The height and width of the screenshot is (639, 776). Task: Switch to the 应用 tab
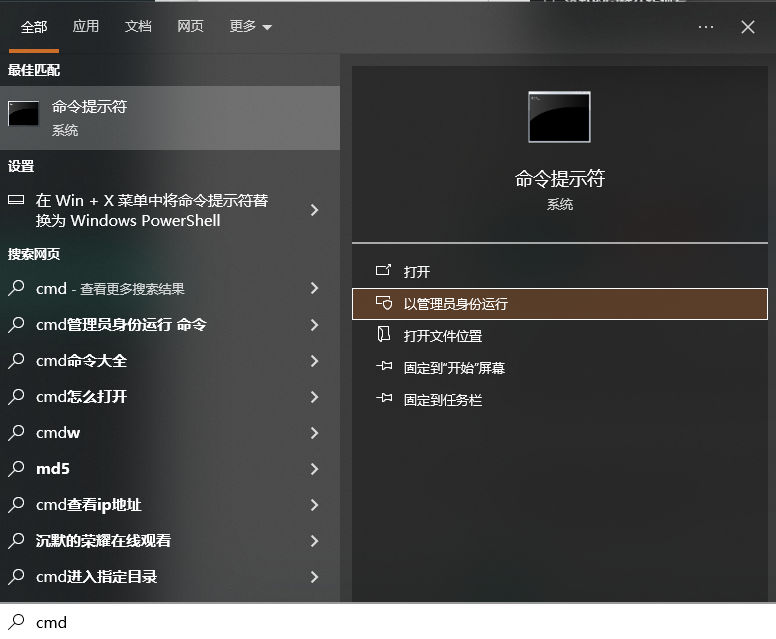(86, 26)
